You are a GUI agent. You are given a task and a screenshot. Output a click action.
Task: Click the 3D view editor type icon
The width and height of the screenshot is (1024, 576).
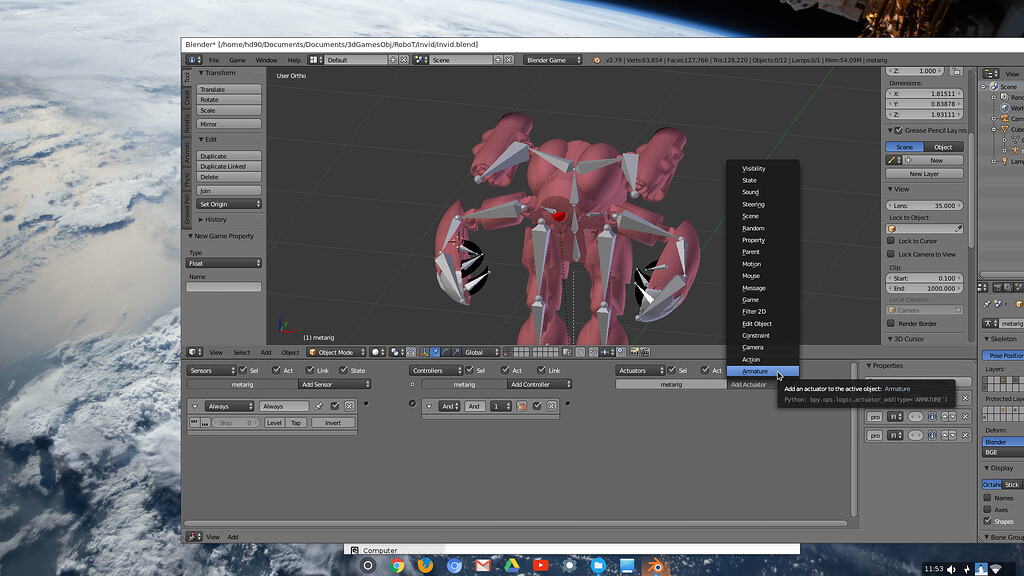pyautogui.click(x=195, y=352)
